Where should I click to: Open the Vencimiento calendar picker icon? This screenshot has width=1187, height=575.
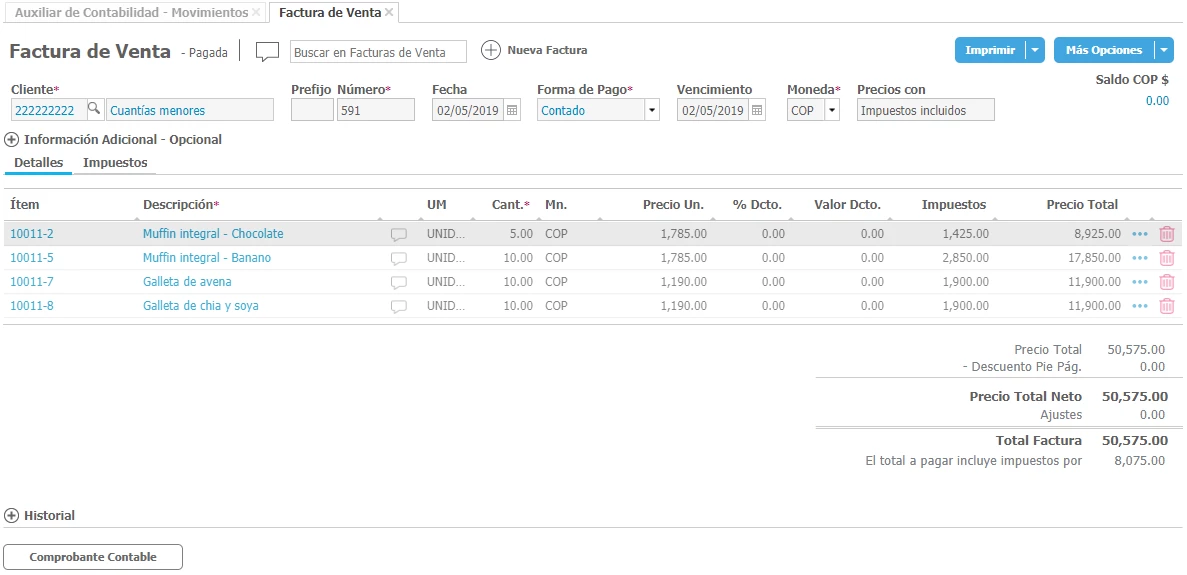[757, 110]
